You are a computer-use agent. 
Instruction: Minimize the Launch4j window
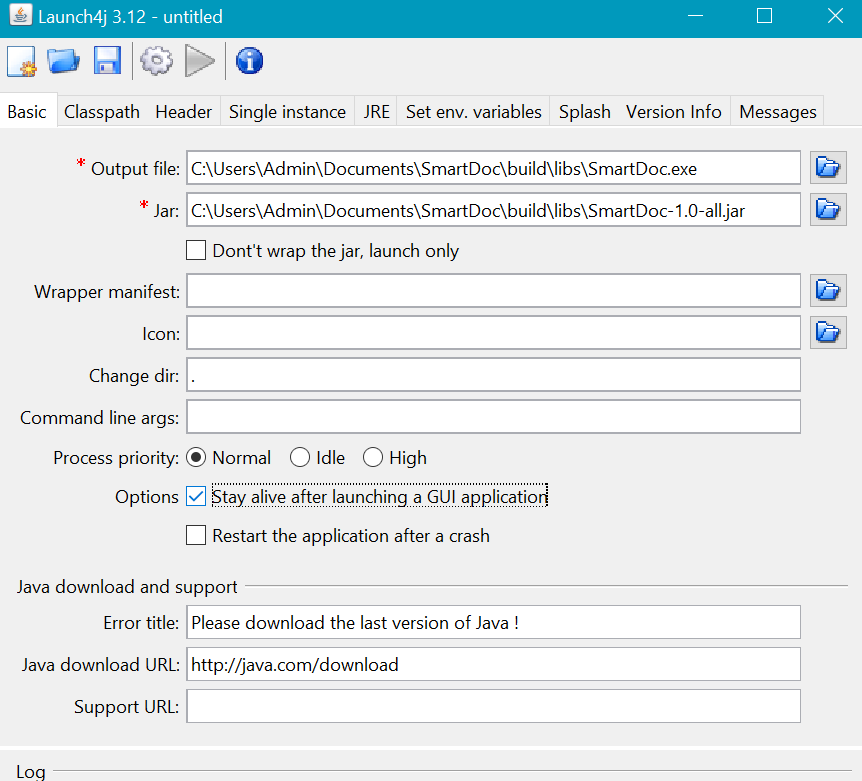click(x=695, y=16)
